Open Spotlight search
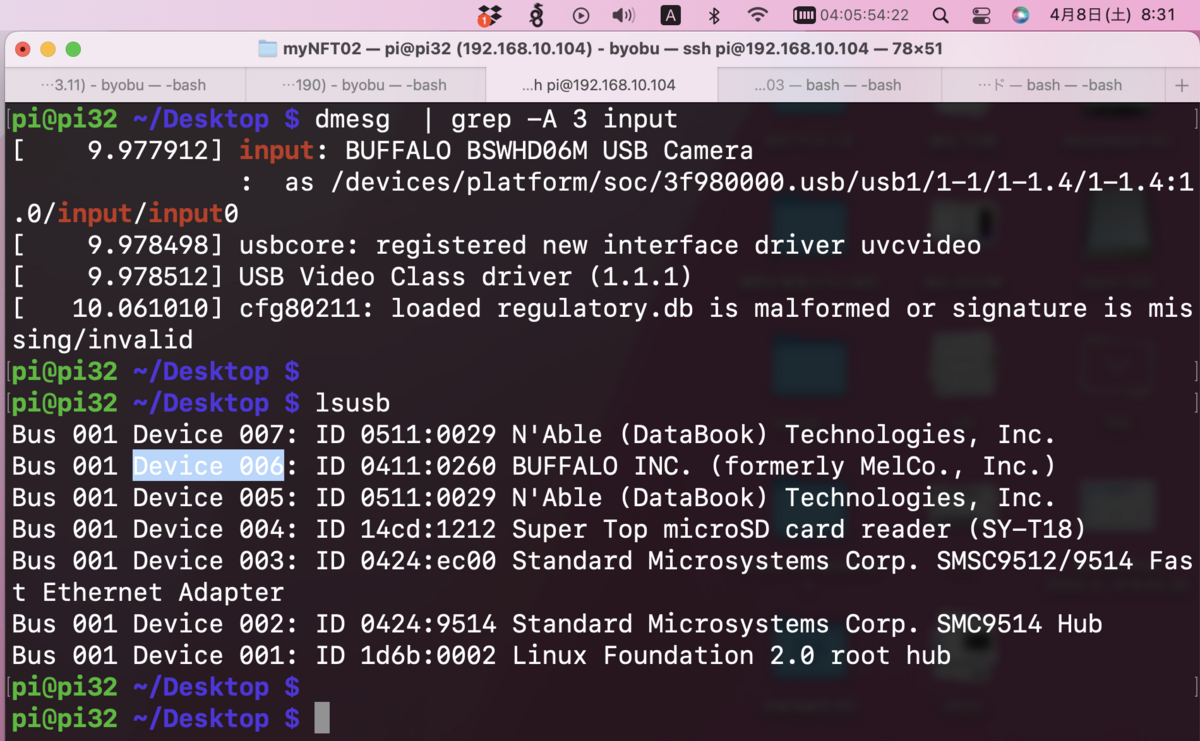This screenshot has height=741, width=1200. coord(941,14)
